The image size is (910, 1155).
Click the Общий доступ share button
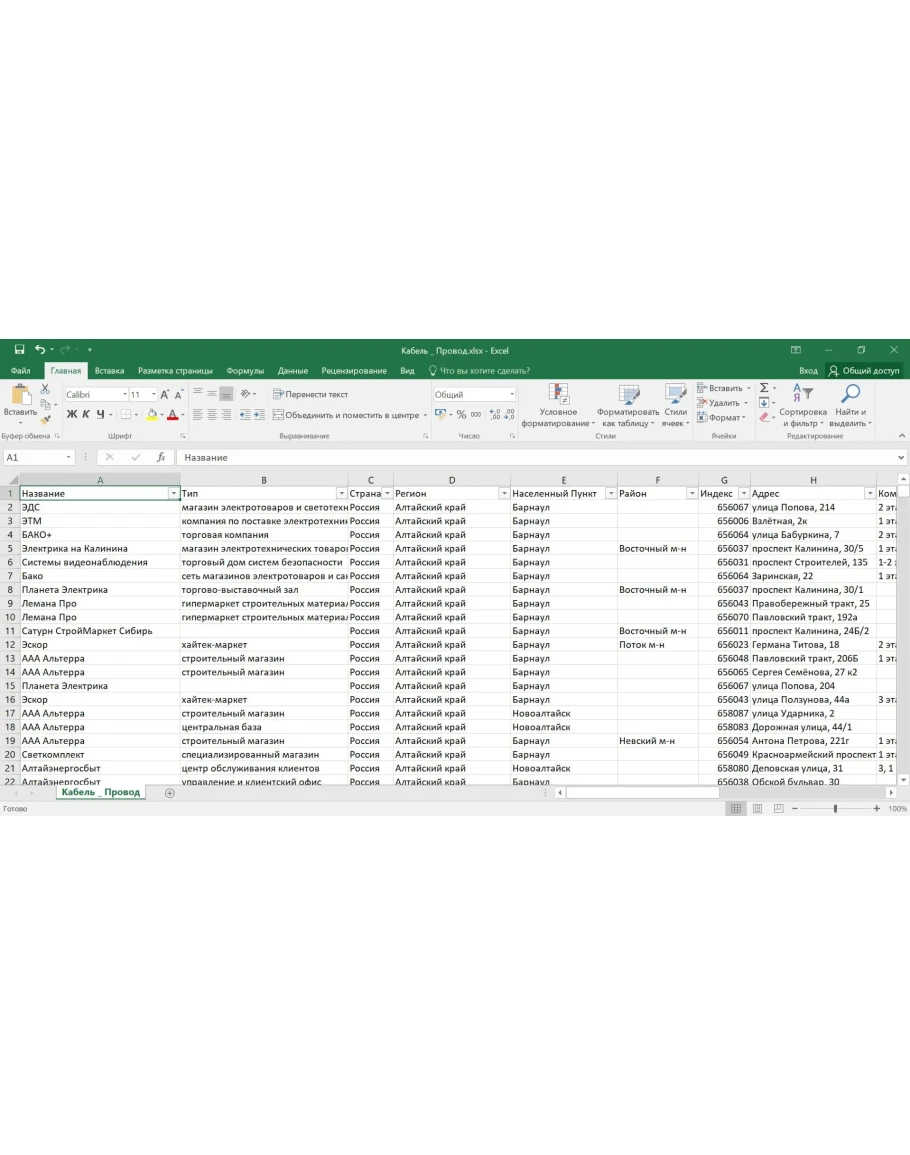[x=864, y=371]
